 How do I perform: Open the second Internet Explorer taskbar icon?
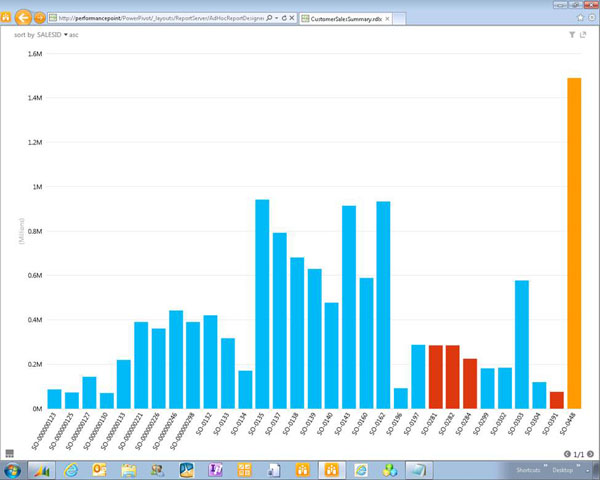[x=360, y=470]
